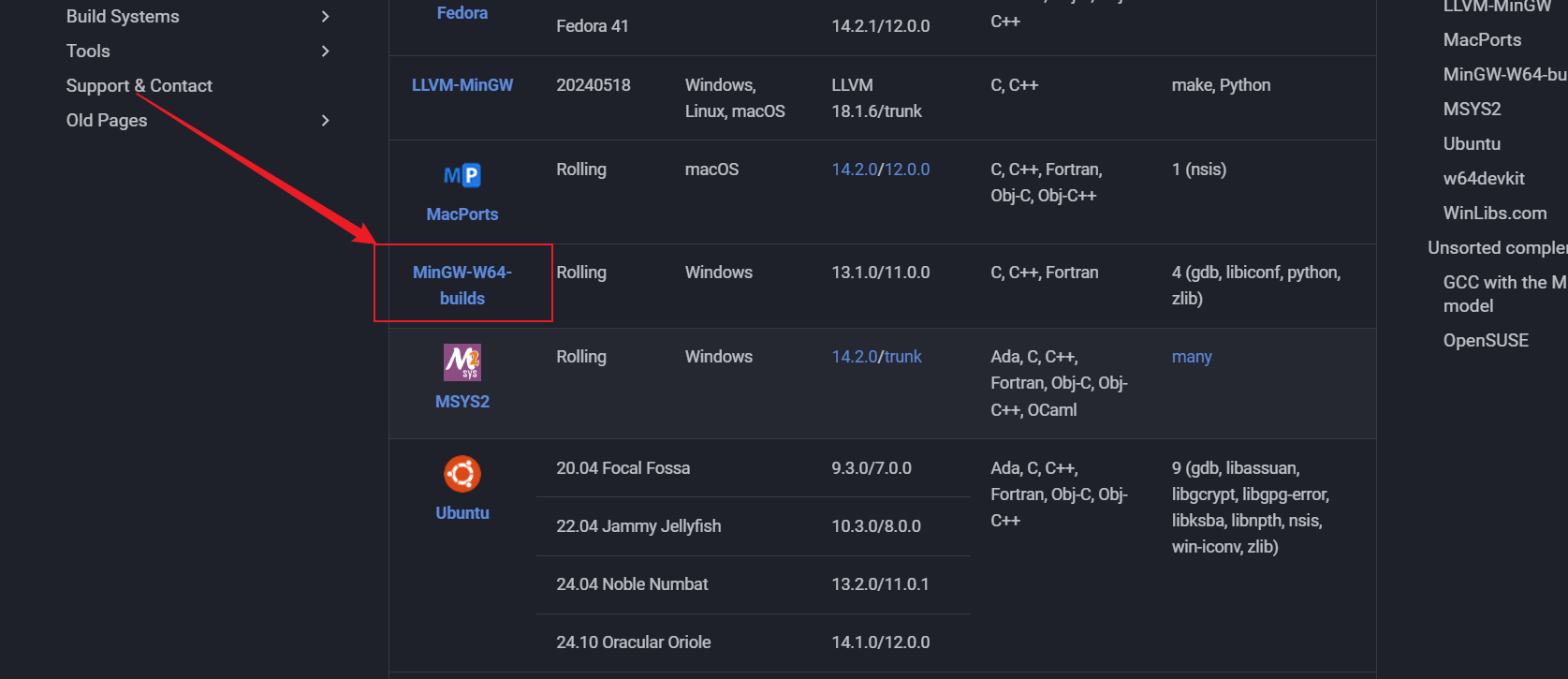Open the Build Systems sidebar item

pos(123,17)
